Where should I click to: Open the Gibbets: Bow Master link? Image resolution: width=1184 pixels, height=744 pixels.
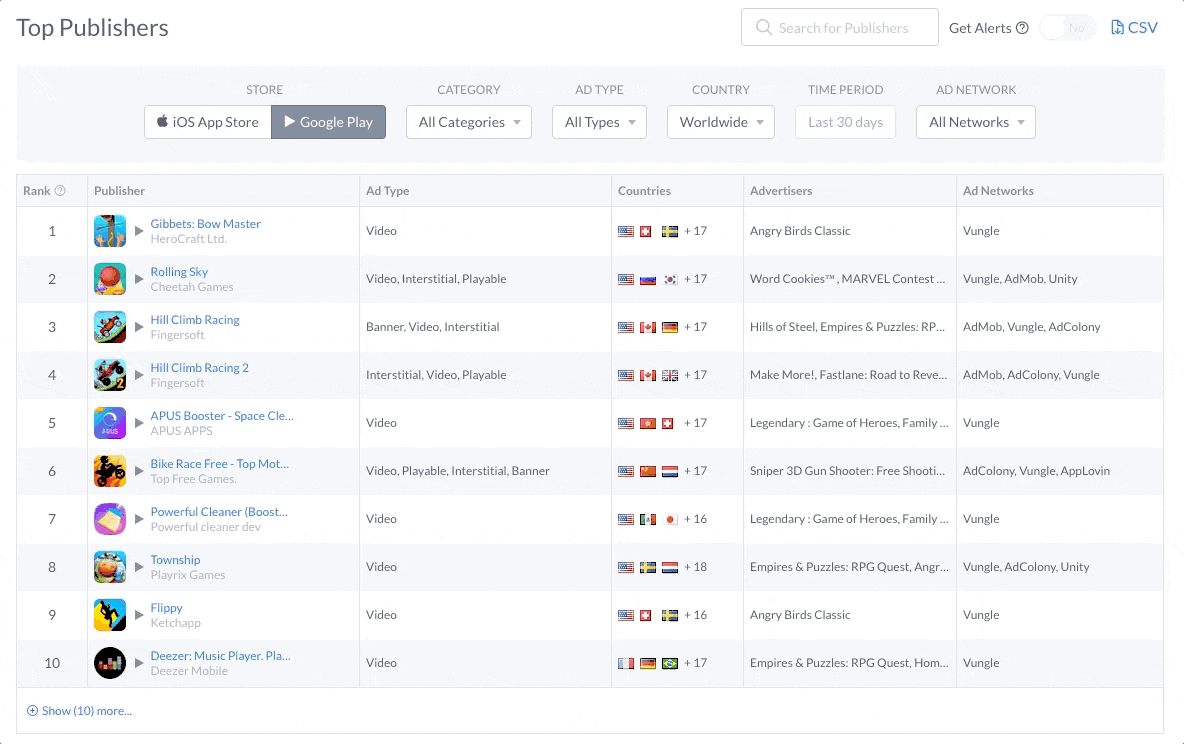205,224
